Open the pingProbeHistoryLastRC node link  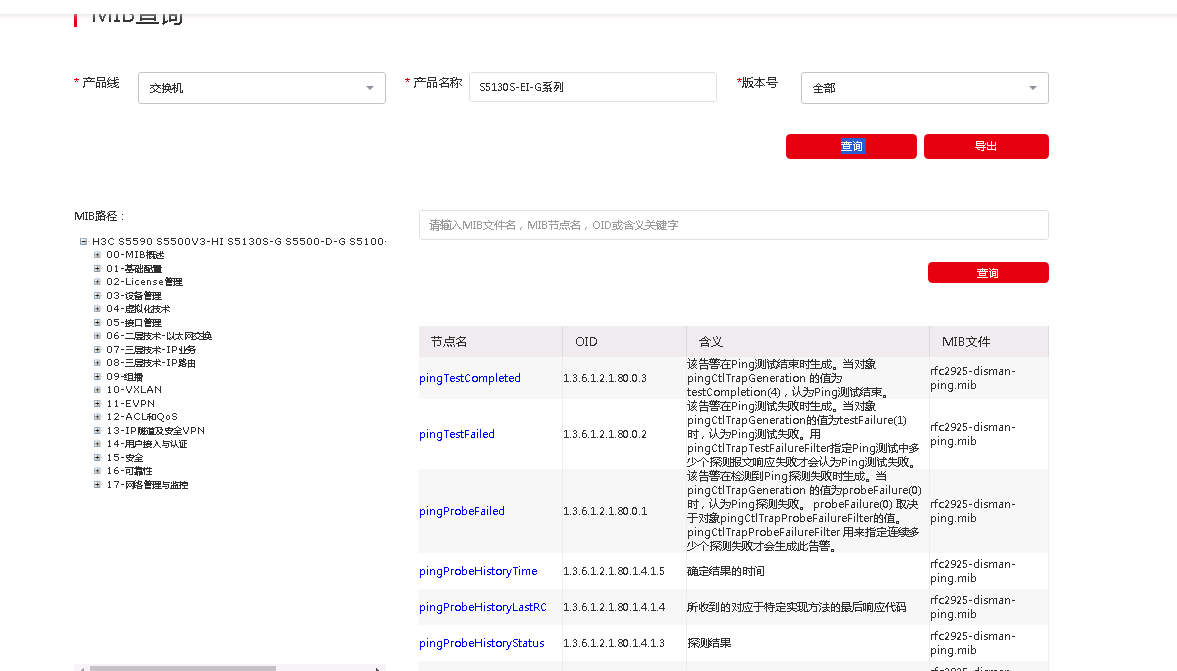[483, 607]
